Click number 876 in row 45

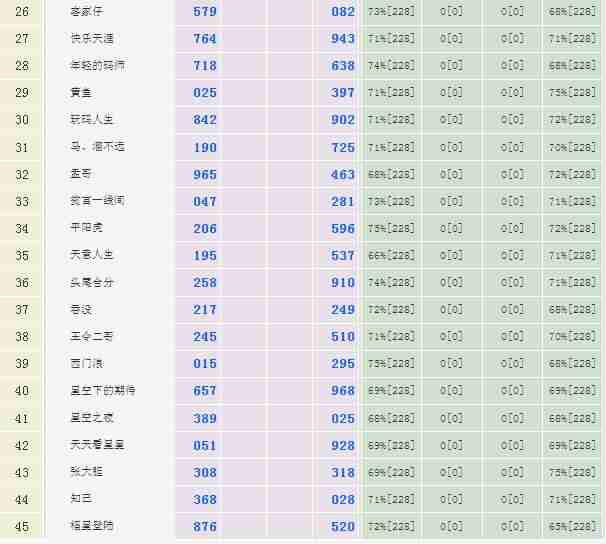pyautogui.click(x=205, y=526)
